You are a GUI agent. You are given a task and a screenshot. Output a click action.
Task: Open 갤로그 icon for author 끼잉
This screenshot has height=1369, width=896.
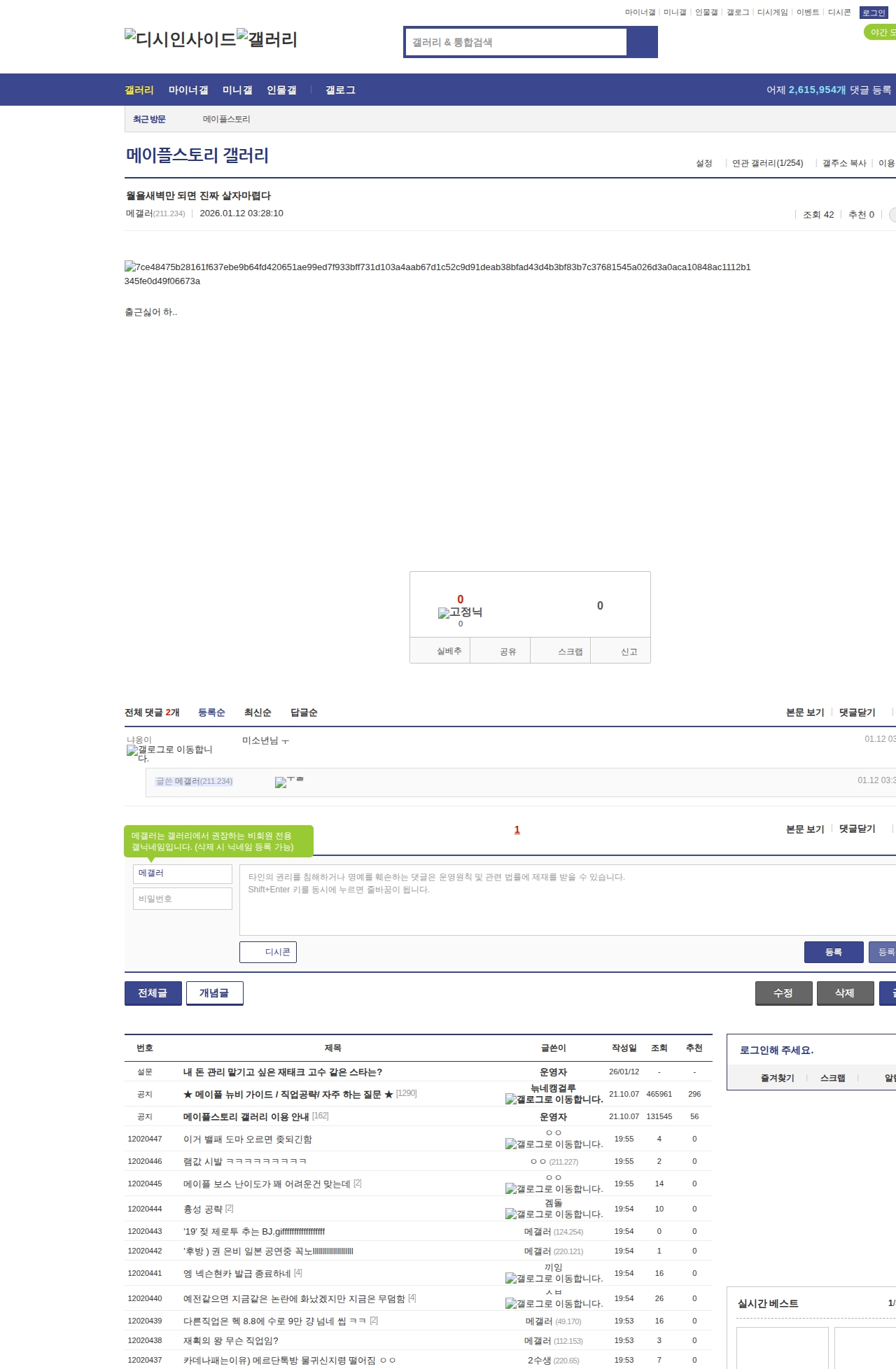point(554,1278)
